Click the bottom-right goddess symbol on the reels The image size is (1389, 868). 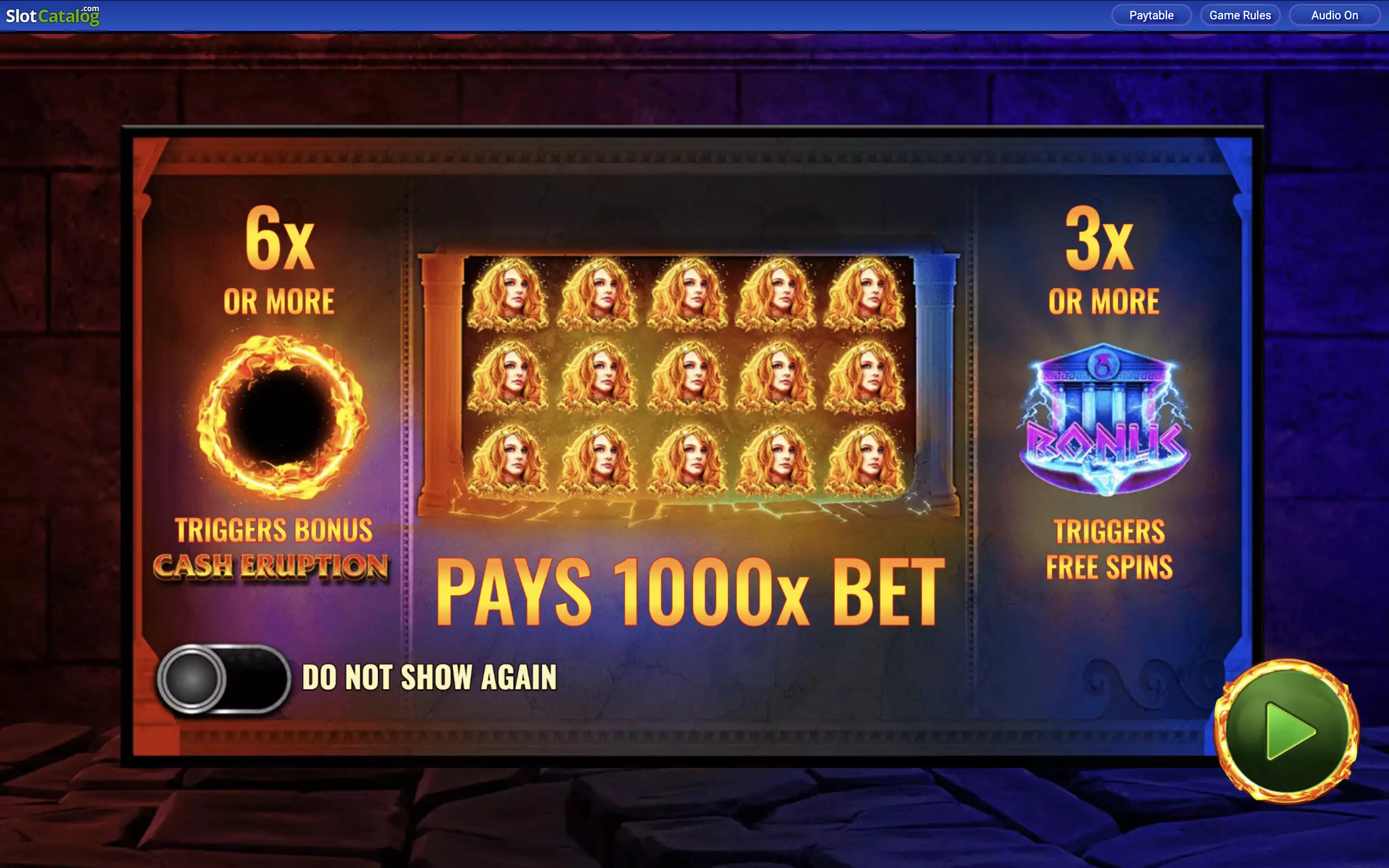(x=865, y=460)
